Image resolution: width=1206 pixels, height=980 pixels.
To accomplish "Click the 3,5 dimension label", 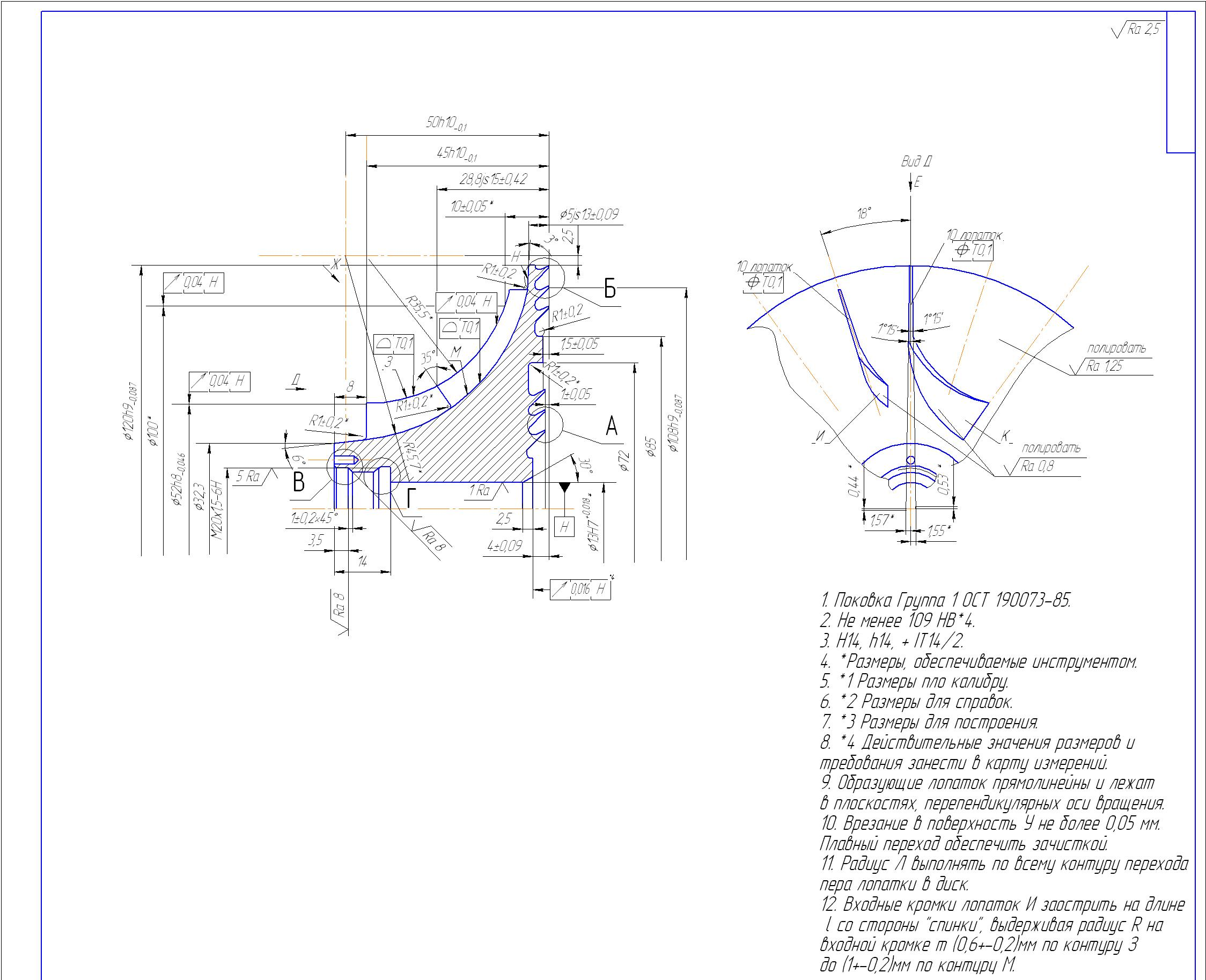I will pos(315,541).
